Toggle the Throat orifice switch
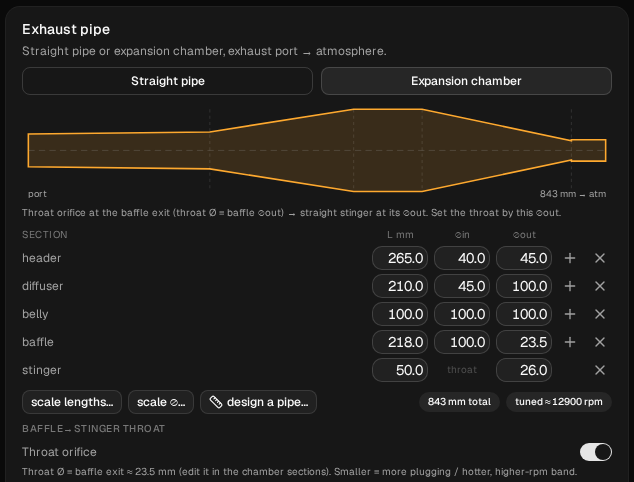The height and width of the screenshot is (482, 634). [596, 452]
